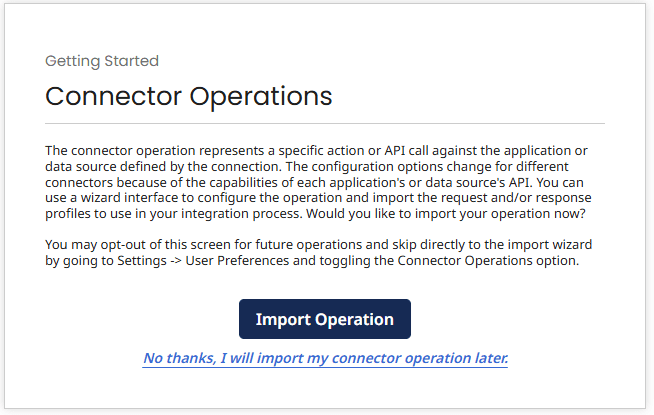Select the text 'Settings -> User Preferences'
Image resolution: width=654 pixels, height=415 pixels.
coord(194,262)
